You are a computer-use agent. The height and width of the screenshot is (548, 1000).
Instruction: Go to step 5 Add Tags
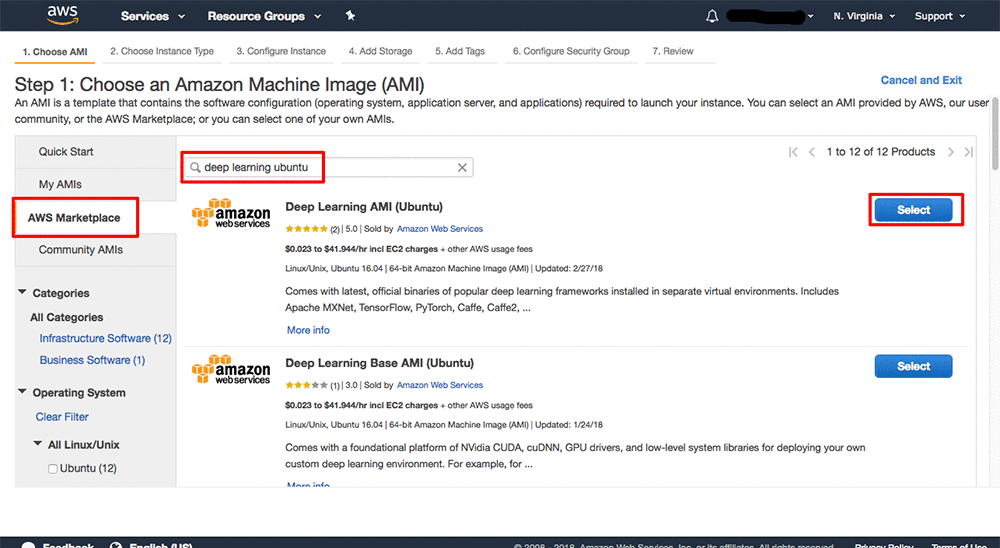pyautogui.click(x=460, y=51)
